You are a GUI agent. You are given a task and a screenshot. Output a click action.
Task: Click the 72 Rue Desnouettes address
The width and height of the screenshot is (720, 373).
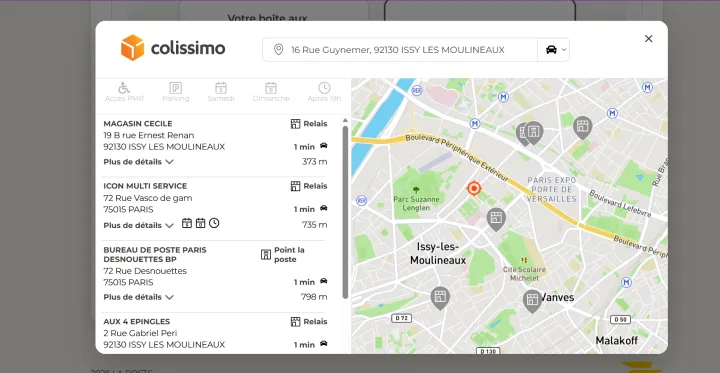click(145, 271)
